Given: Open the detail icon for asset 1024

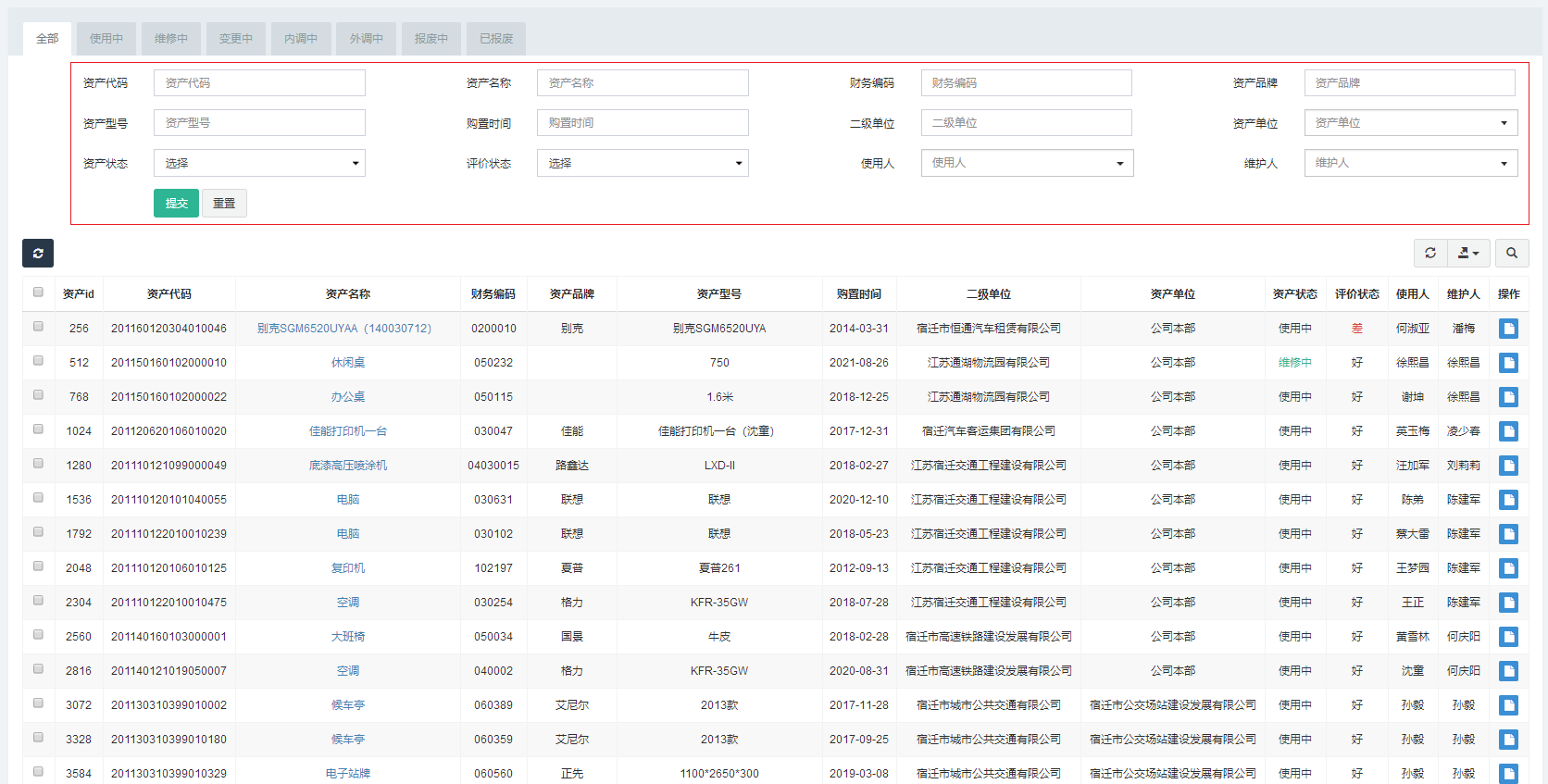Looking at the screenshot, I should pos(1508,431).
